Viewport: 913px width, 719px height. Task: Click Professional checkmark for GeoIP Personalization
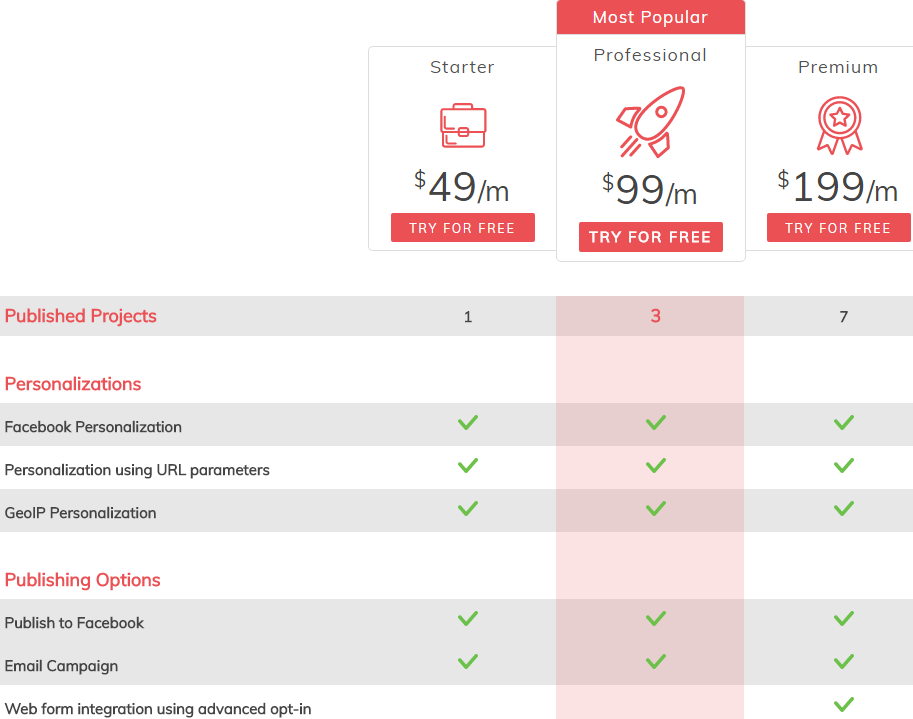(656, 509)
